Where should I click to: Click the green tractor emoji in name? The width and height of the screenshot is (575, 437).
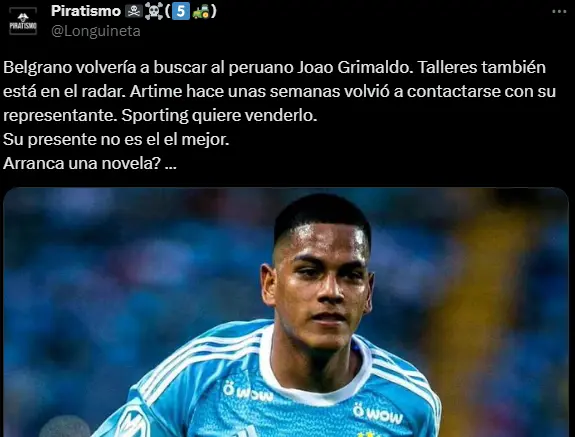[201, 12]
